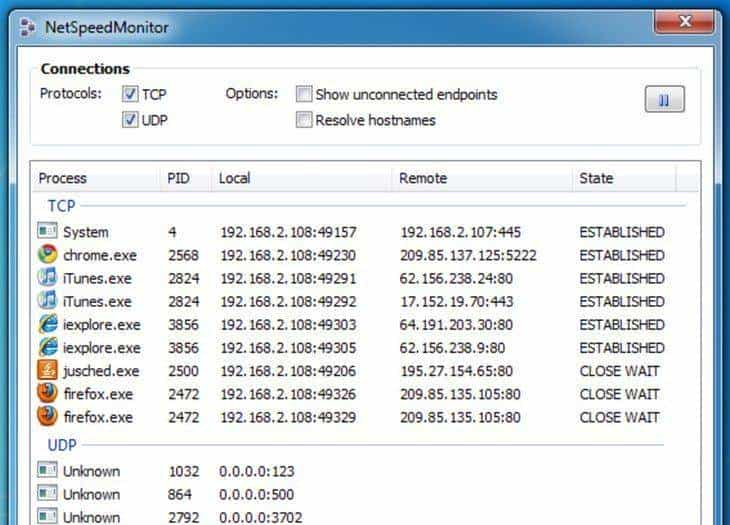This screenshot has height=525, width=730.
Task: Click PID 2568 of chrome.exe
Action: pos(183,256)
